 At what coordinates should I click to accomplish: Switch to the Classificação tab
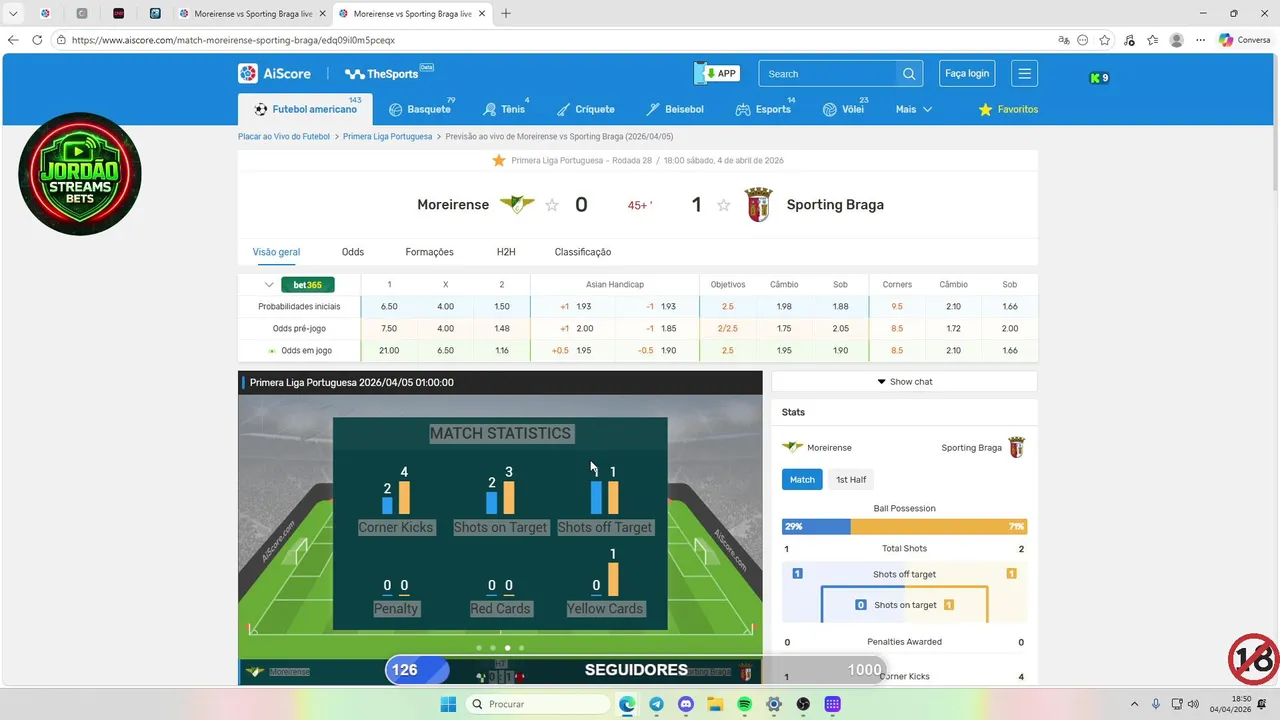tap(583, 252)
